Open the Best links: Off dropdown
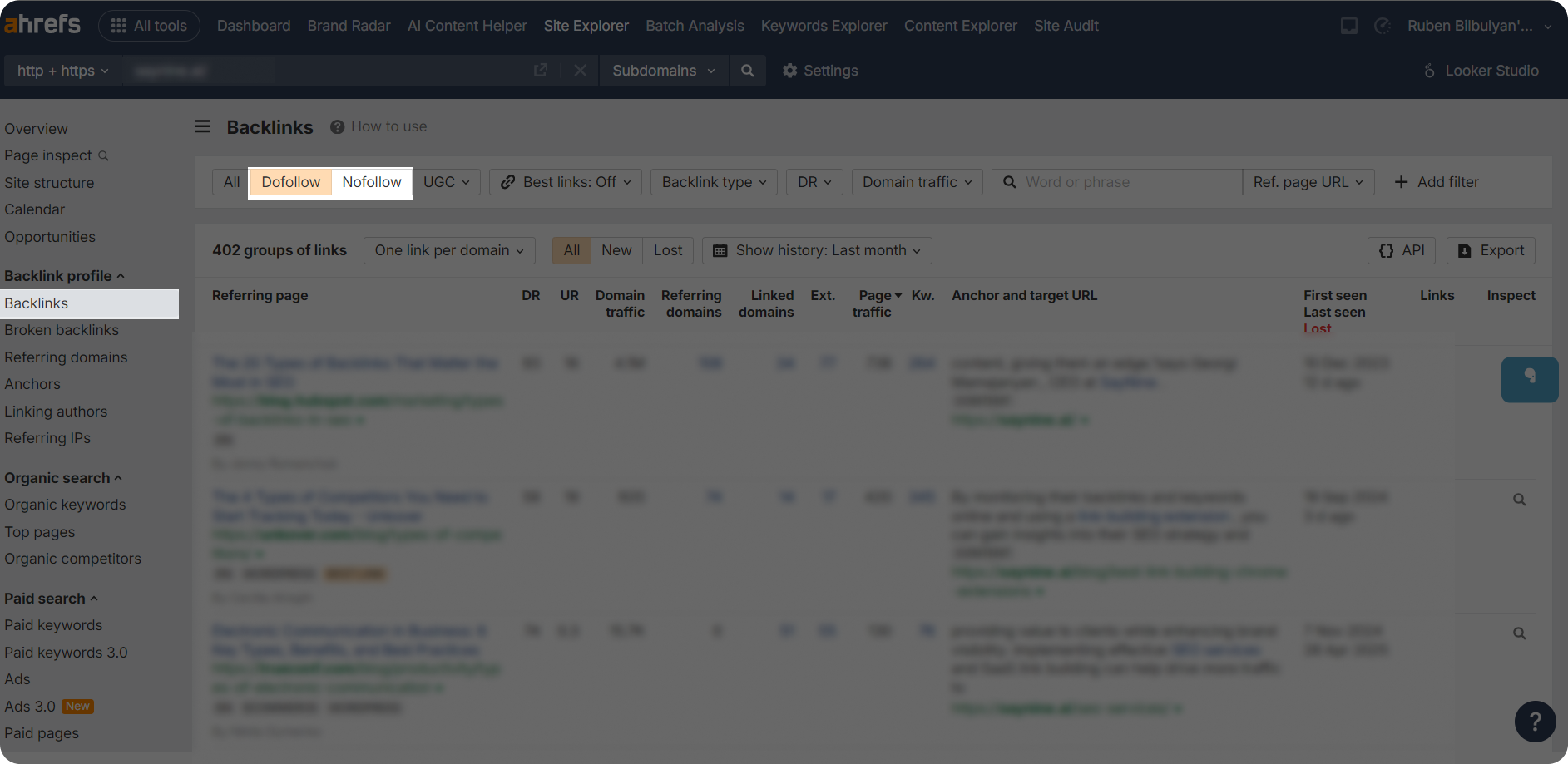1568x764 pixels. click(x=566, y=182)
